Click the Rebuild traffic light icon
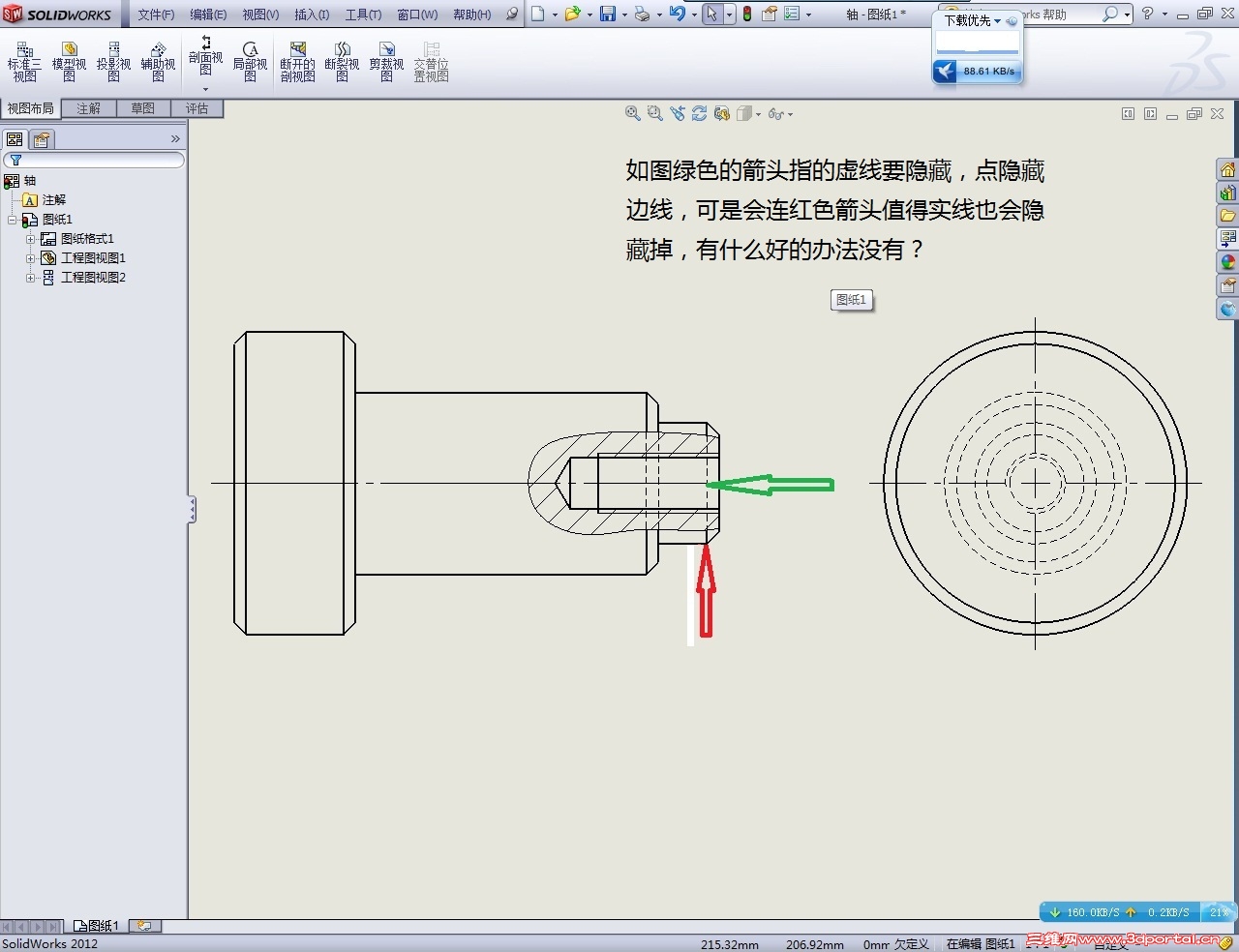The image size is (1239, 952). click(747, 14)
